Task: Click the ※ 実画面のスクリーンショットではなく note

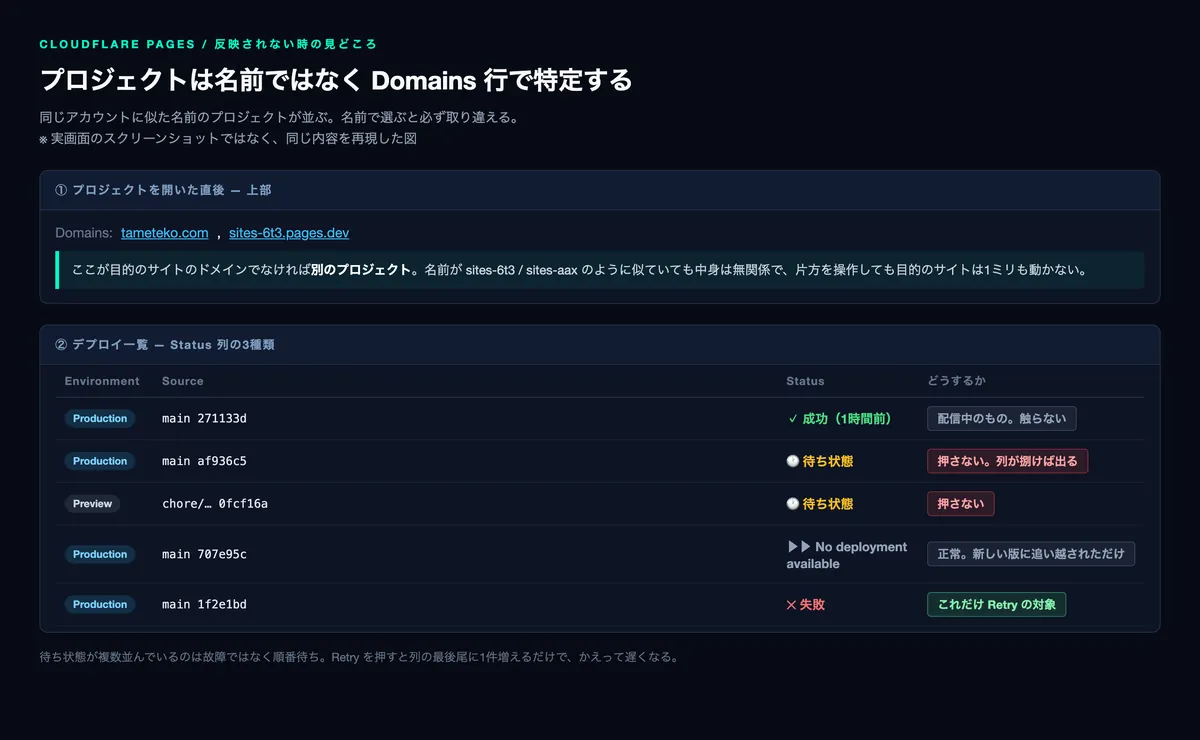Action: [x=228, y=139]
